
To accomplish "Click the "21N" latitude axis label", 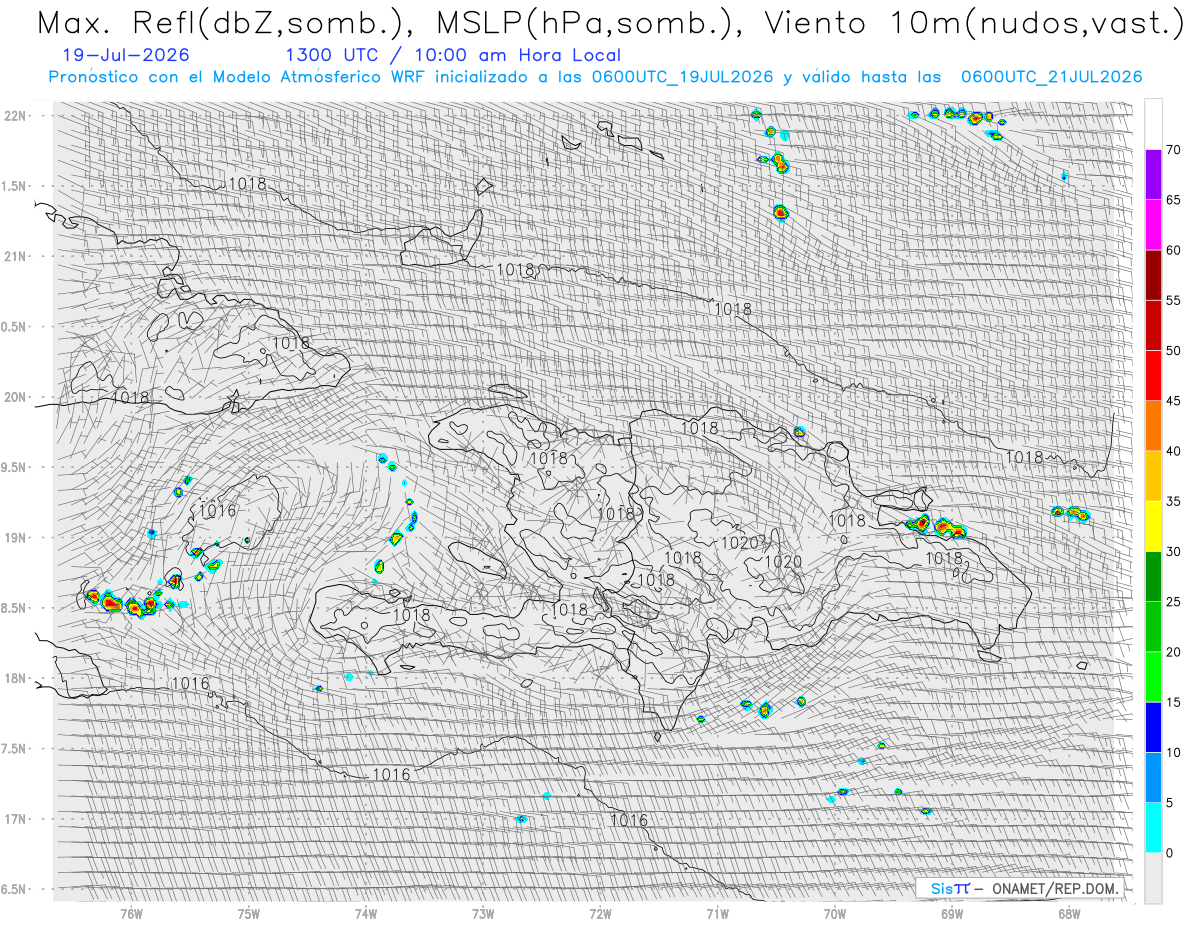I will (x=15, y=256).
